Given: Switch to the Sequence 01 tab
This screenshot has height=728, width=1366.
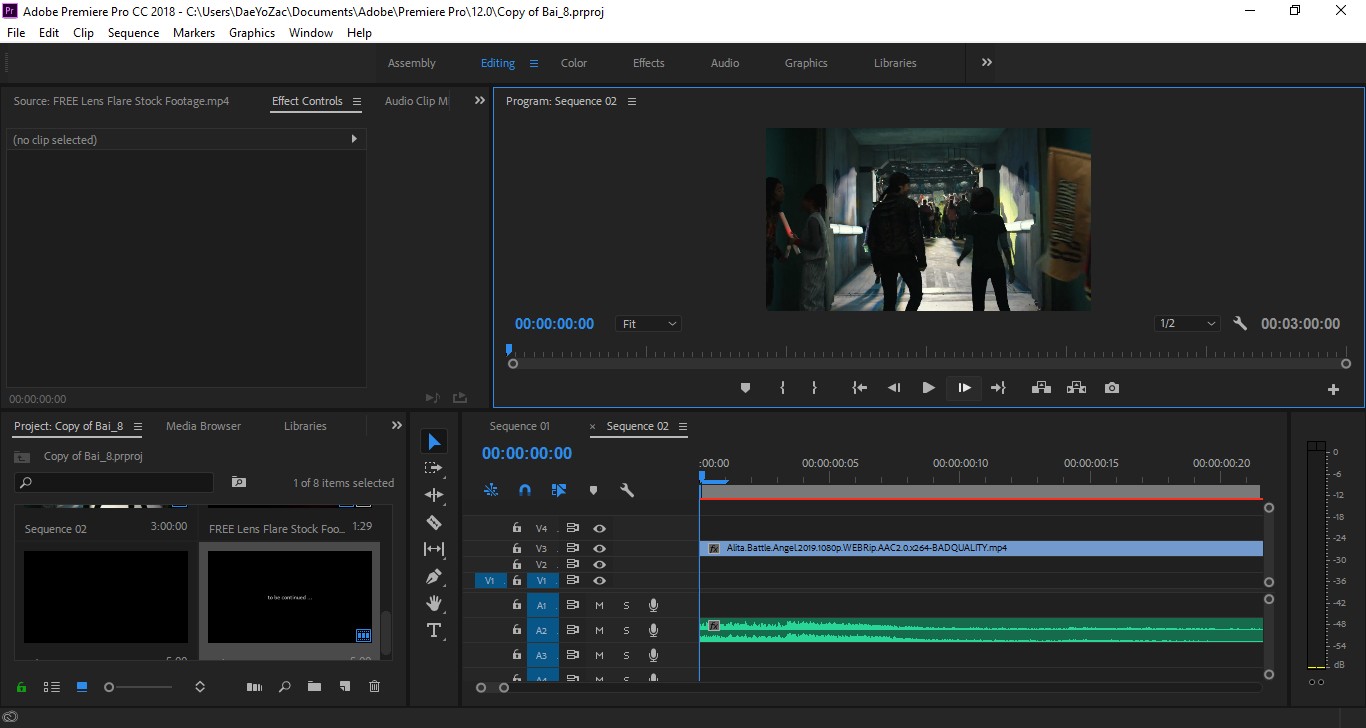Looking at the screenshot, I should coord(520,426).
